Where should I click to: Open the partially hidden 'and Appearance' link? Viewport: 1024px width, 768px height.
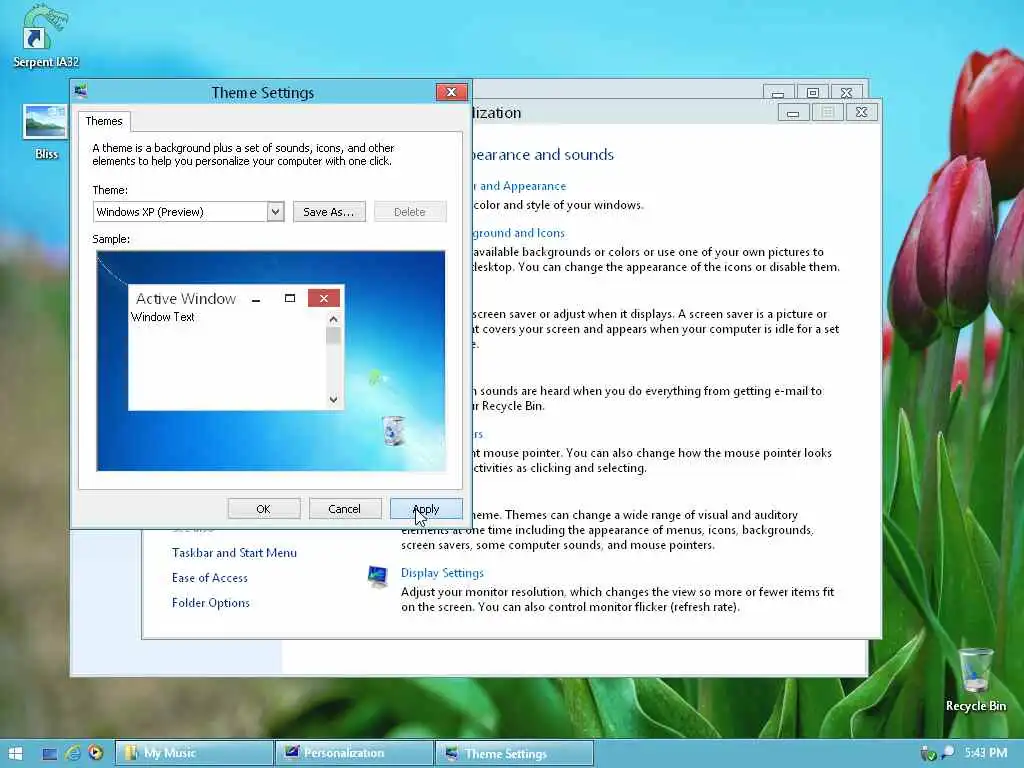pyautogui.click(x=520, y=186)
